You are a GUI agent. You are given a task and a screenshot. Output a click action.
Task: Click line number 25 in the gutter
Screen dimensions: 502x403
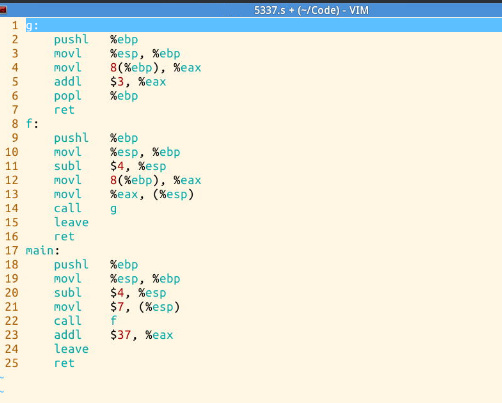coord(12,363)
